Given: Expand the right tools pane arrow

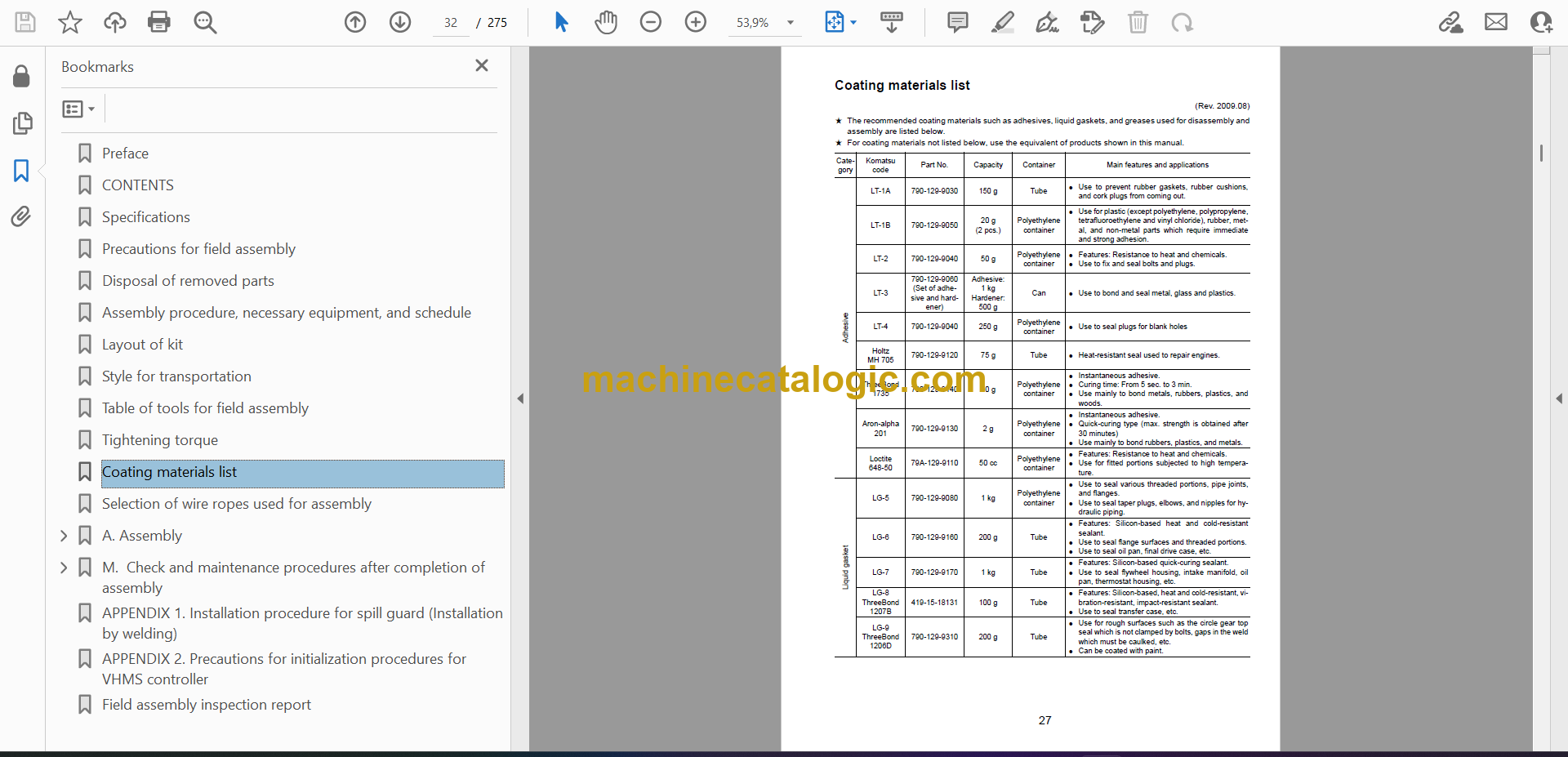Looking at the screenshot, I should pos(1559,399).
